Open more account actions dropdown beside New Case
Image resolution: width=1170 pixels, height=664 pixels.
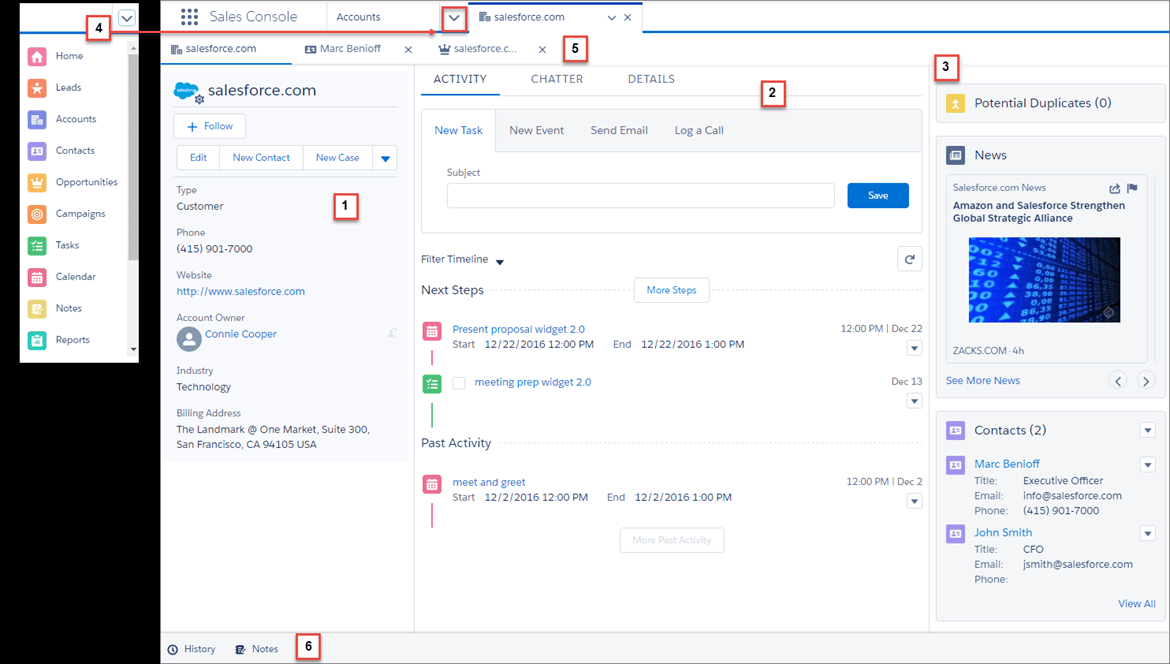point(385,158)
